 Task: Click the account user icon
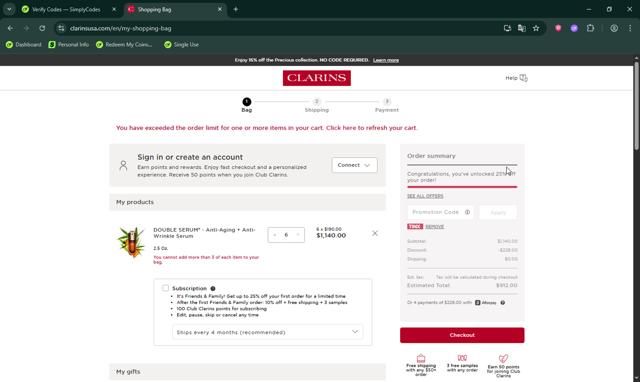tap(123, 165)
